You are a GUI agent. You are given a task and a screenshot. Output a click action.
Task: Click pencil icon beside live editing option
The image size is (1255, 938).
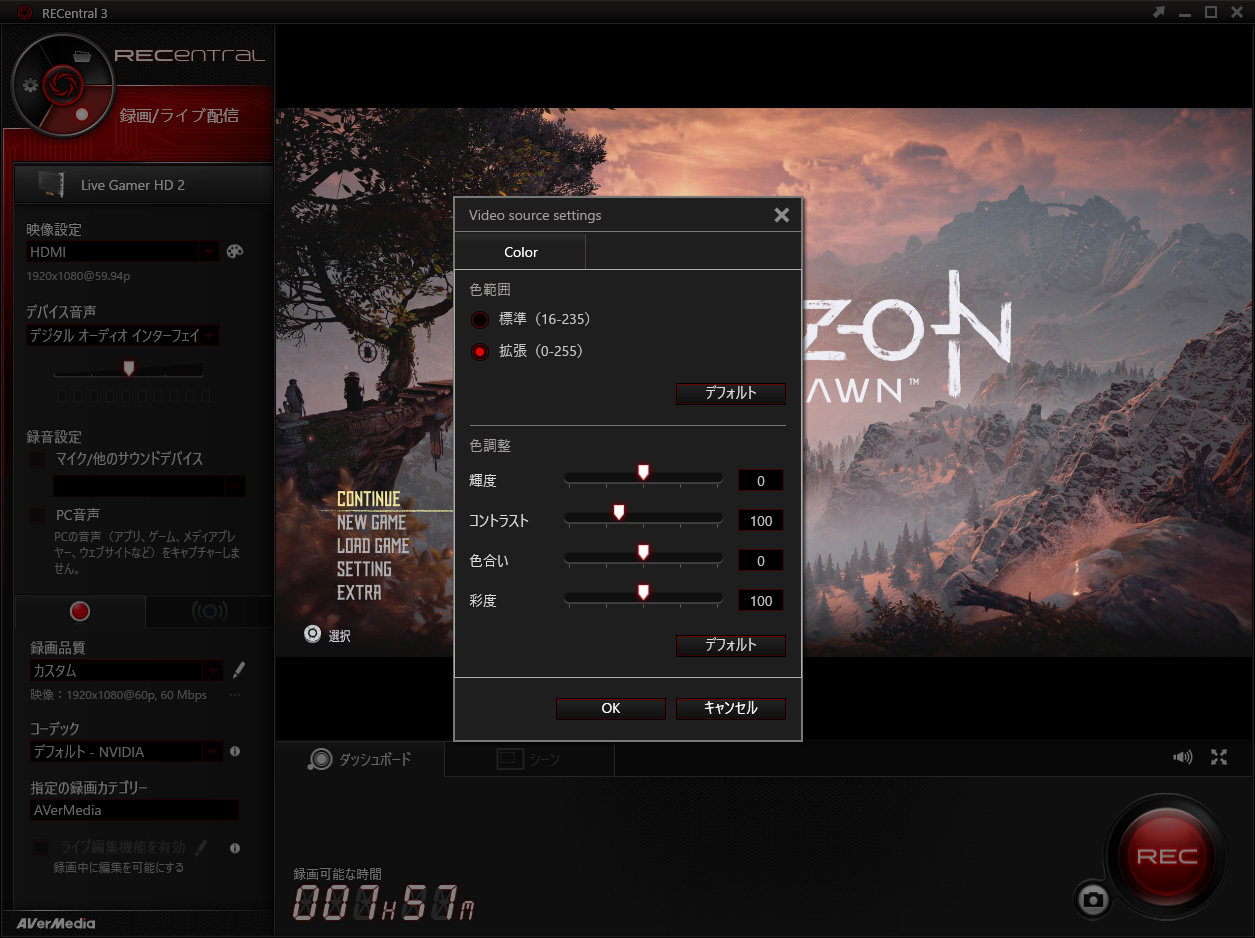point(201,847)
